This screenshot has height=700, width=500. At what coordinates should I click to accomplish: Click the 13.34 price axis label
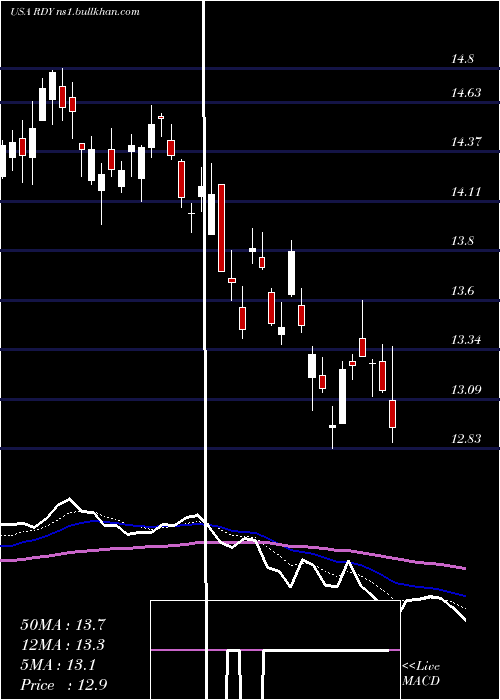466,340
